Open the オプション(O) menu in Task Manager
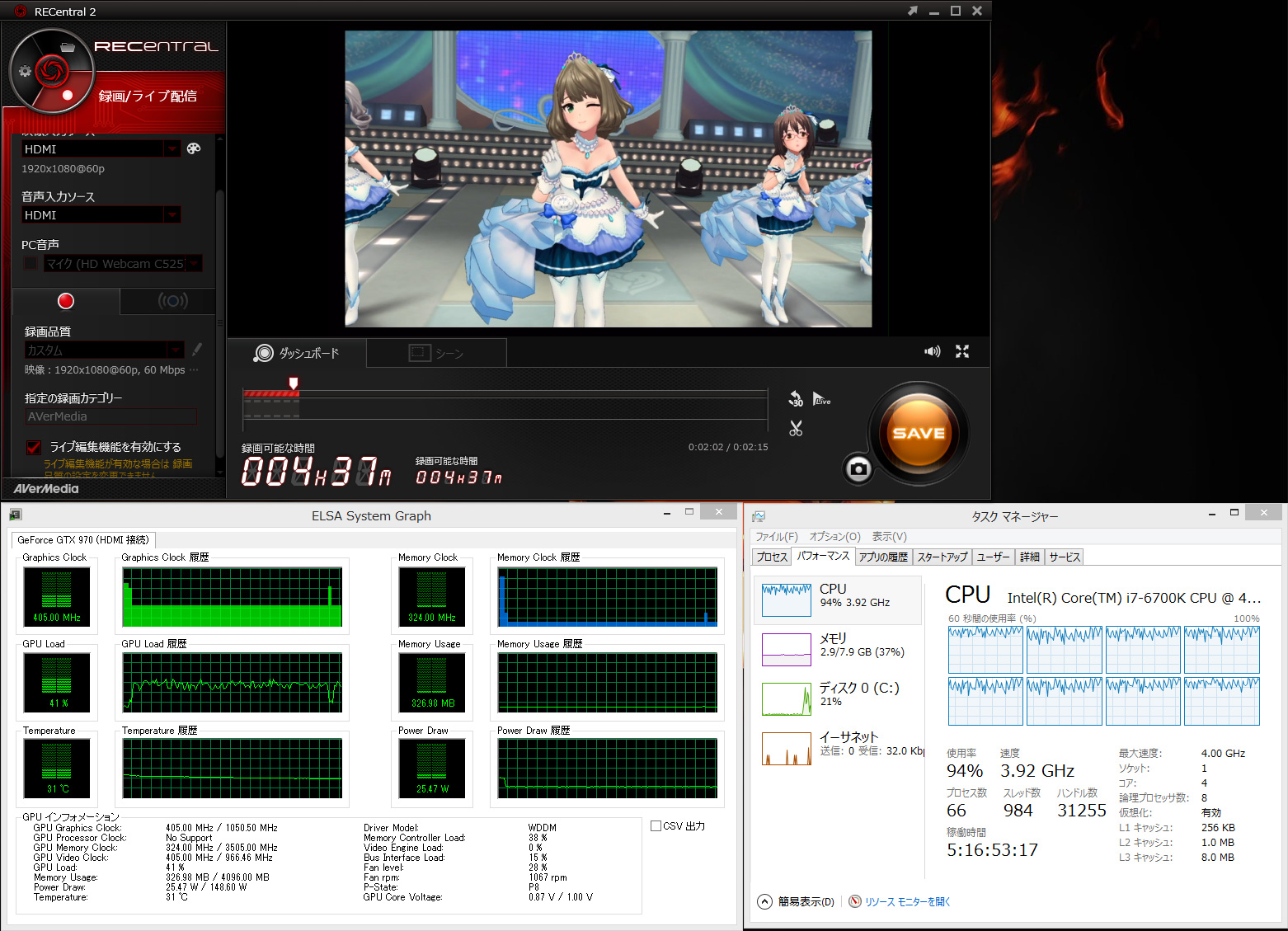Viewport: 1288px width, 931px height. [834, 536]
